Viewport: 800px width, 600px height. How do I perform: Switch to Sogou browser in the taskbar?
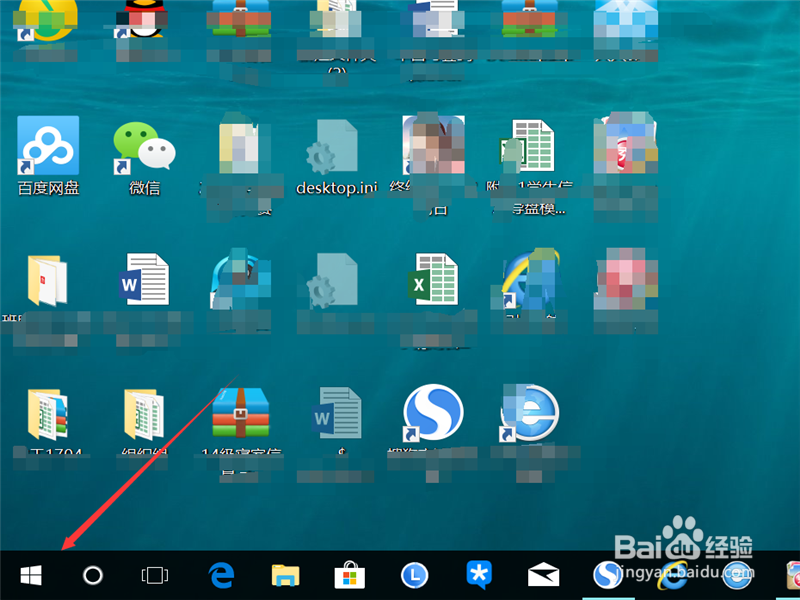tap(608, 576)
